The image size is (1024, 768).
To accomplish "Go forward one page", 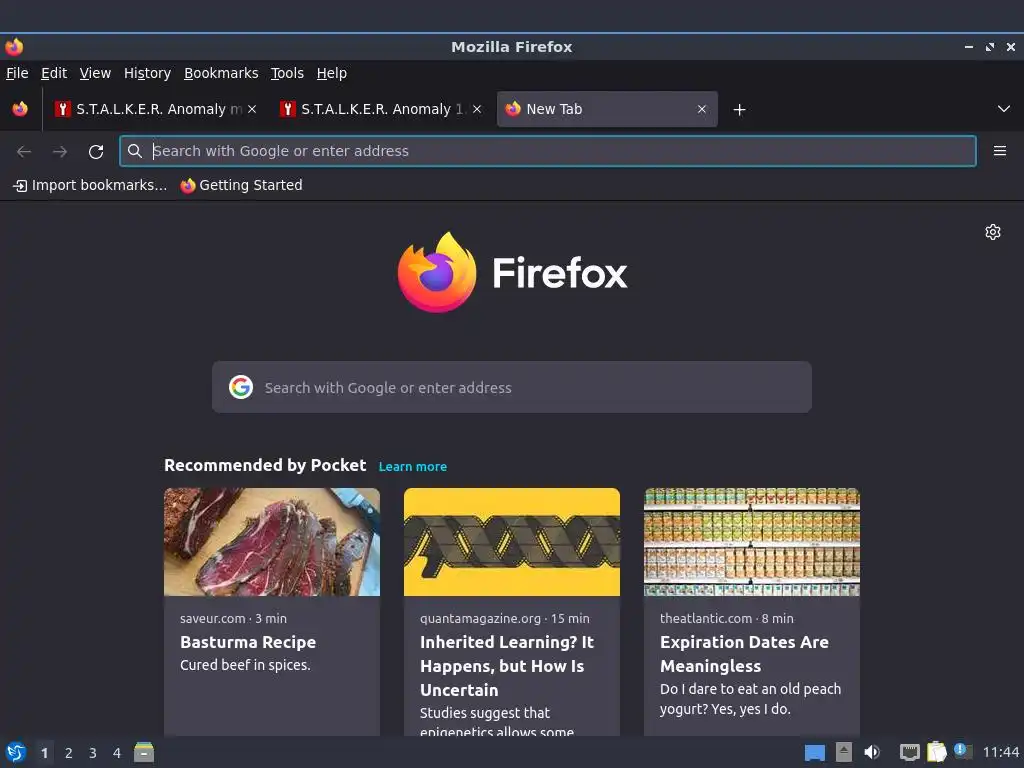I will [x=60, y=152].
